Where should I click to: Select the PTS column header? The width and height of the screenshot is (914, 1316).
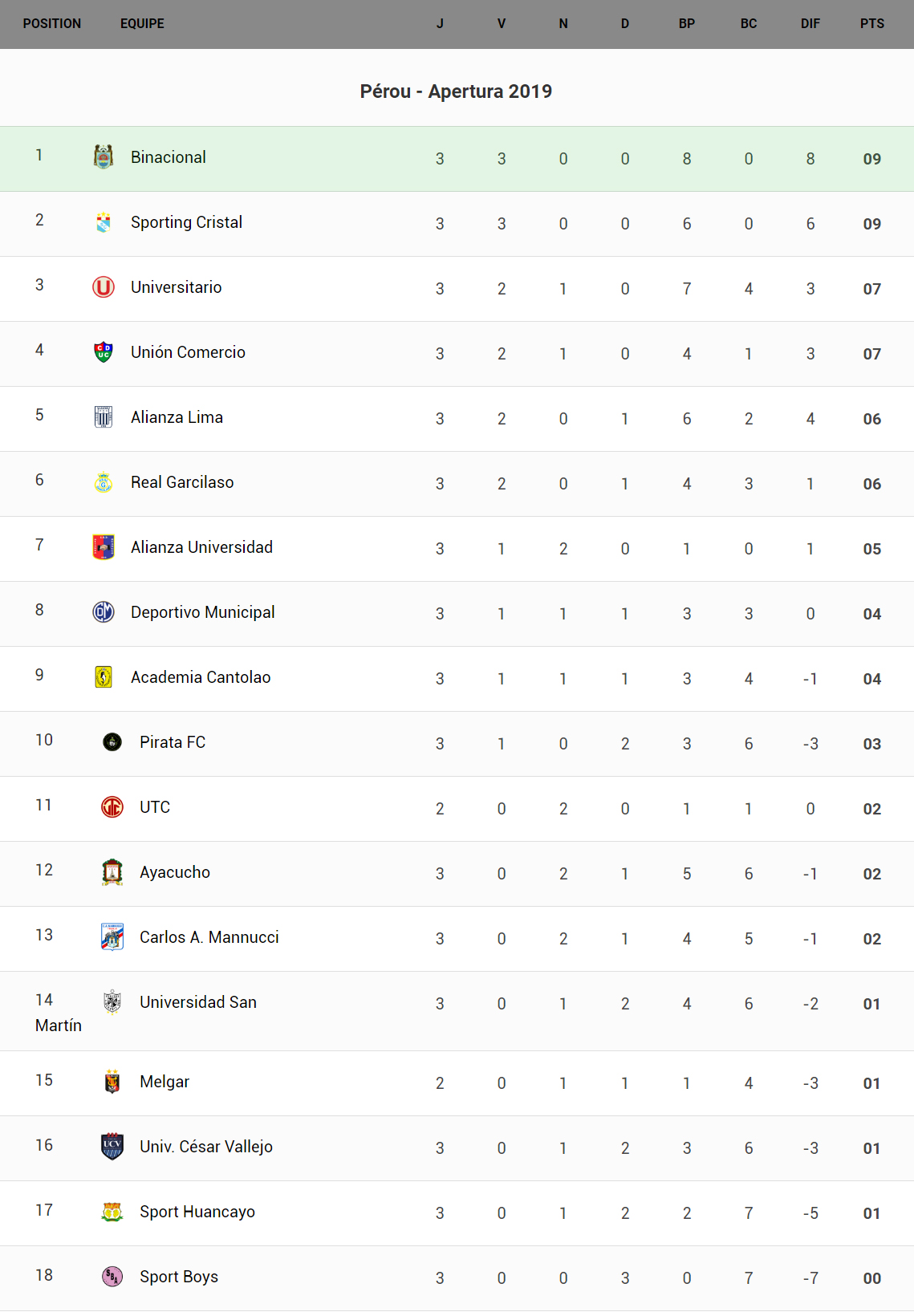(871, 24)
